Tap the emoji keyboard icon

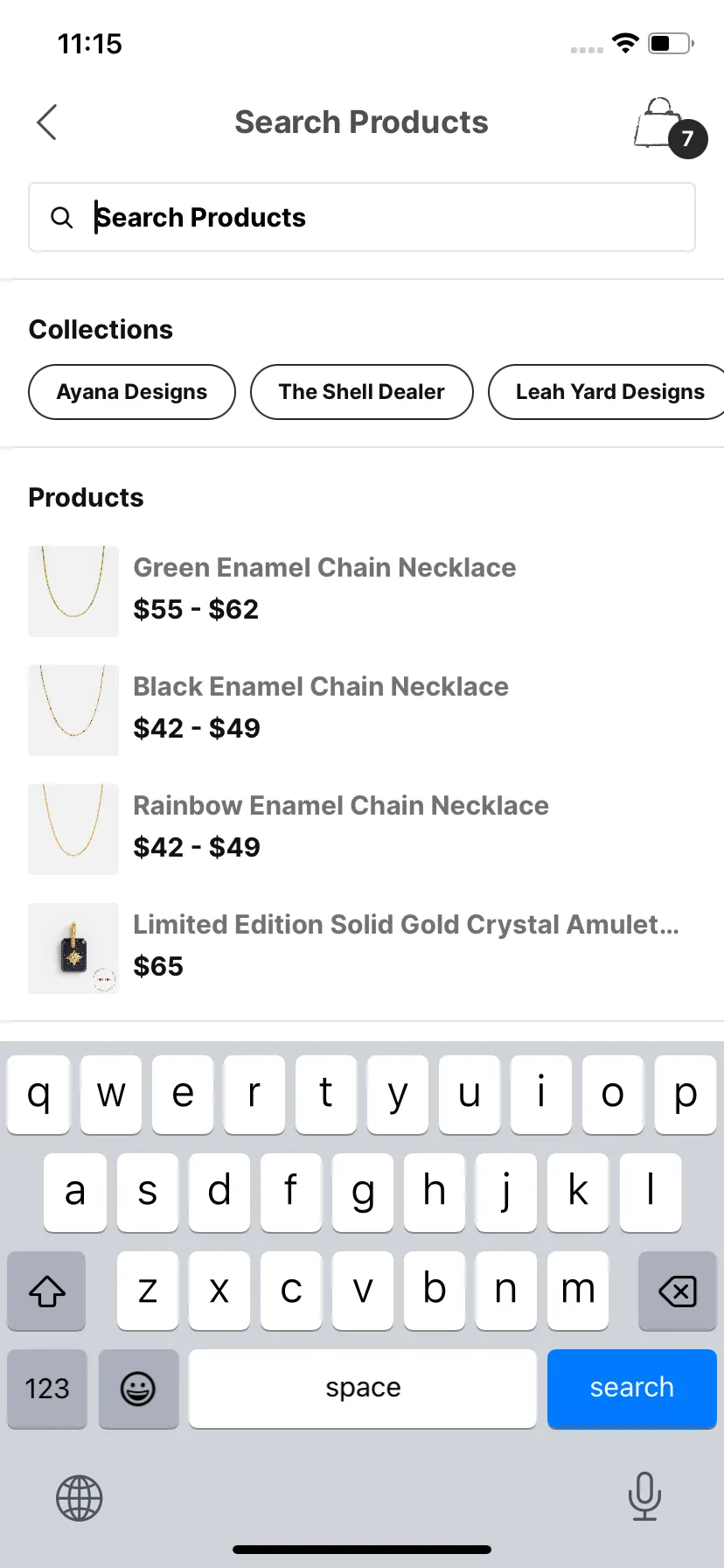coord(138,1389)
